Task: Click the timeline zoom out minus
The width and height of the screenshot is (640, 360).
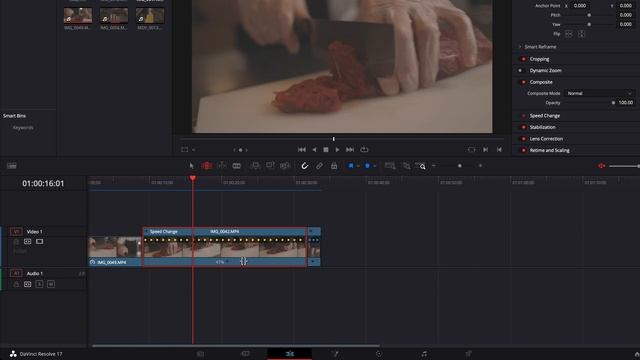Action: click(x=434, y=166)
